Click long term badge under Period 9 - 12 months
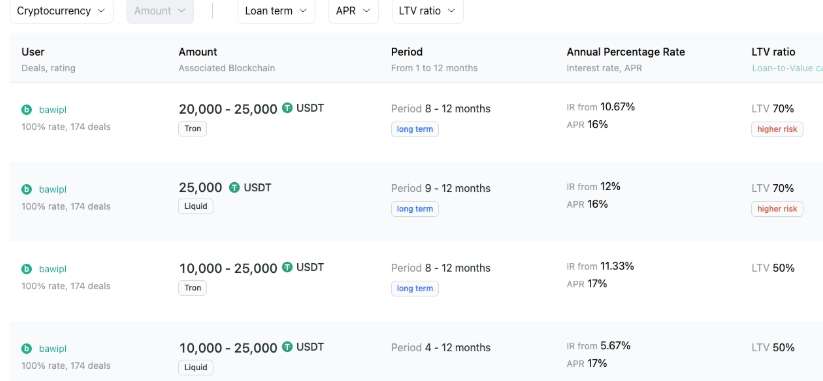Image resolution: width=823 pixels, height=381 pixels. pos(415,209)
